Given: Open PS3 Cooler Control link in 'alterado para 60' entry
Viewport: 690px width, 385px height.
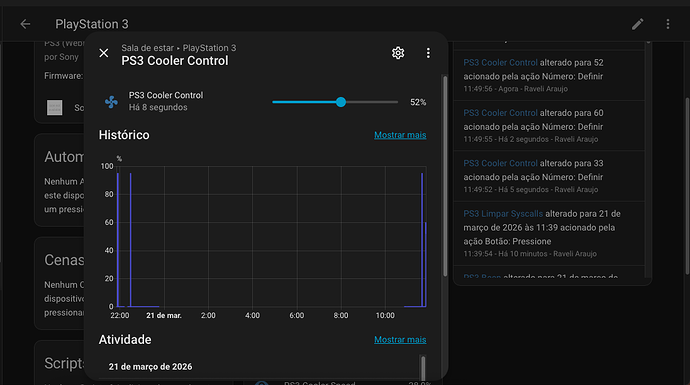Looking at the screenshot, I should pos(500,113).
